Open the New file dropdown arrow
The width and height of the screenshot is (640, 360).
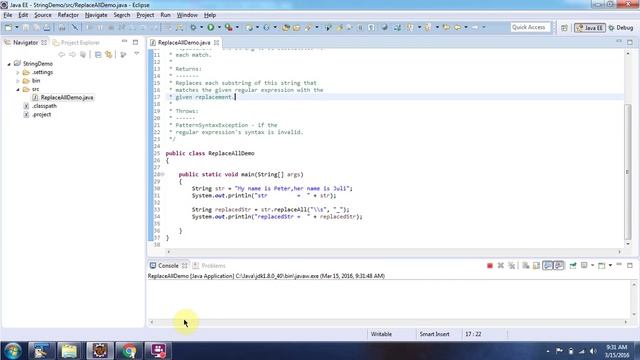17,27
